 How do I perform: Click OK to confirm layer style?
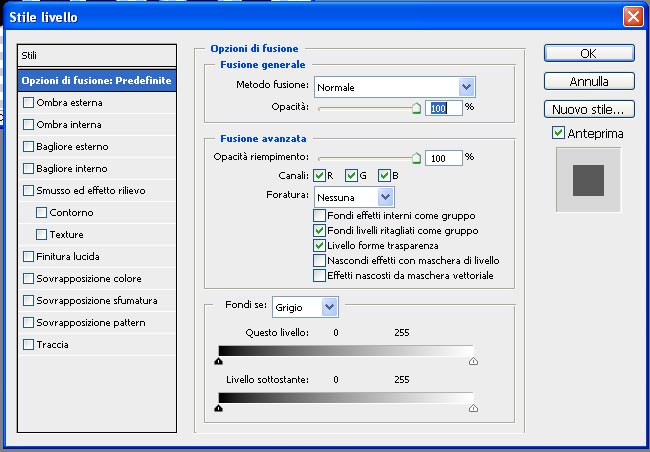point(589,53)
